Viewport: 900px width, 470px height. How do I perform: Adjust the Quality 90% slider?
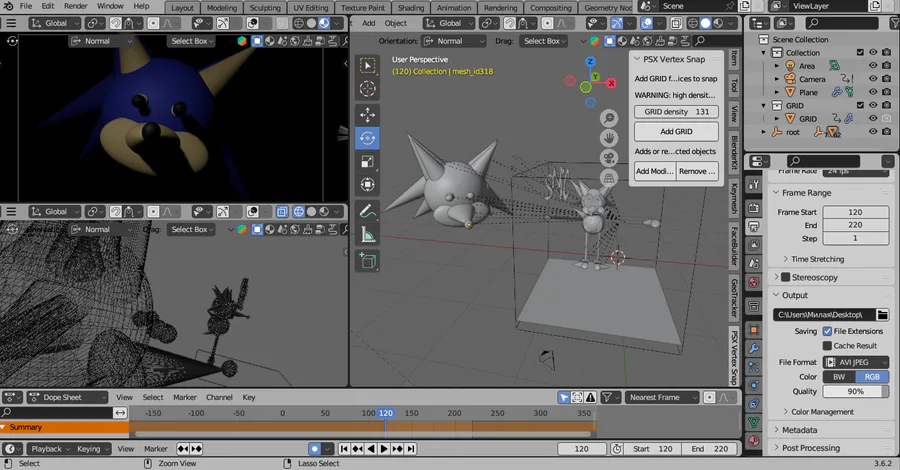pyautogui.click(x=856, y=391)
